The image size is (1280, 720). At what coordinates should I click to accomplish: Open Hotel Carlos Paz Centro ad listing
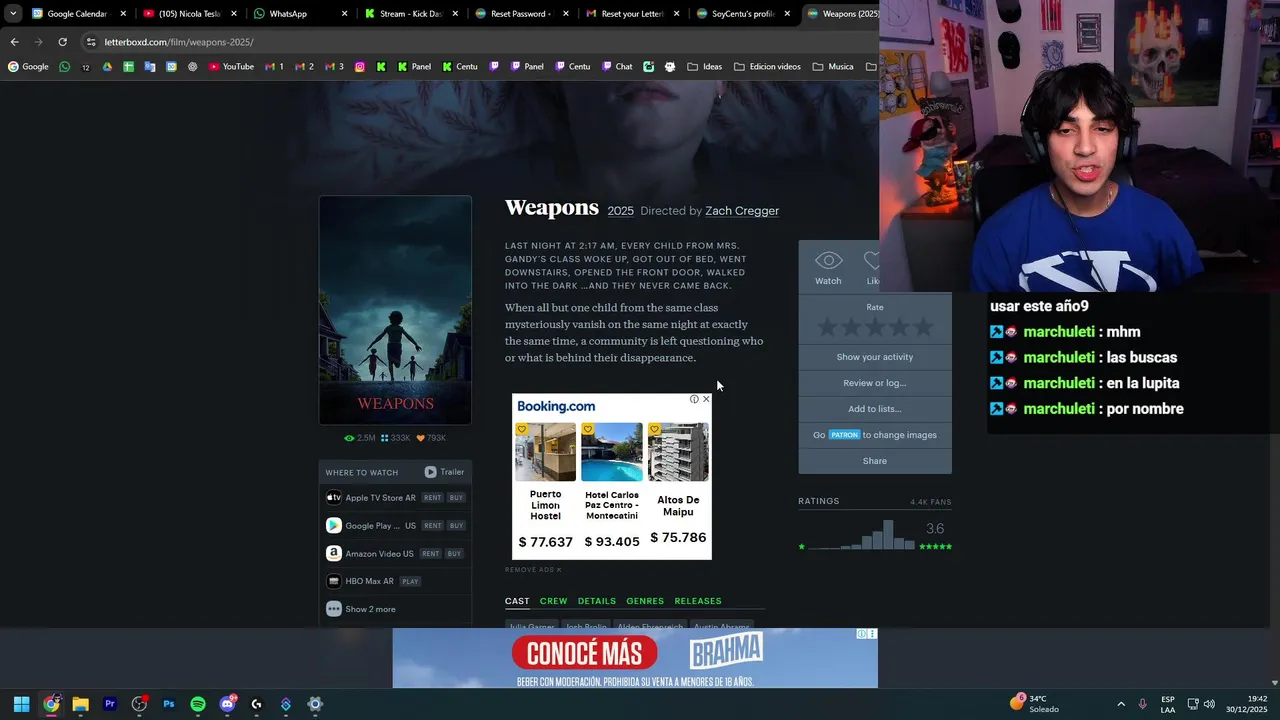click(612, 486)
